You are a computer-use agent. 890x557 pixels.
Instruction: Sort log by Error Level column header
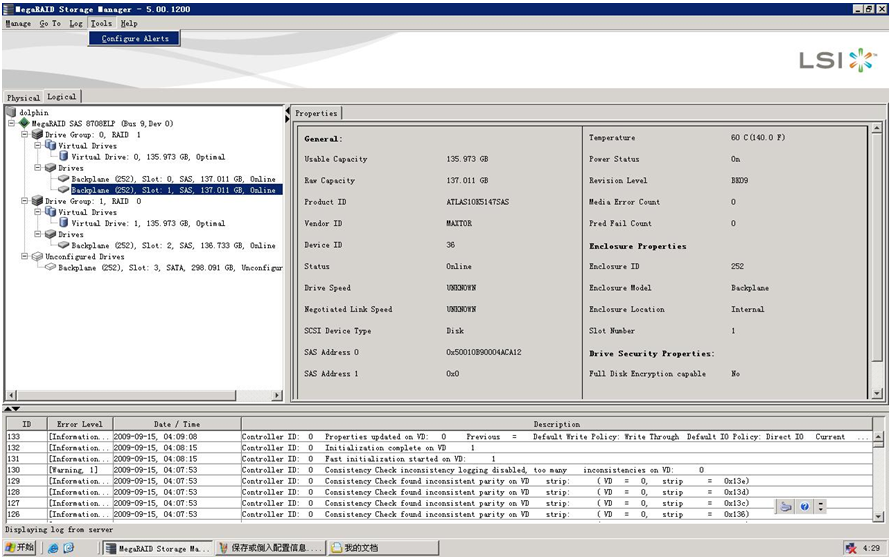(78, 424)
